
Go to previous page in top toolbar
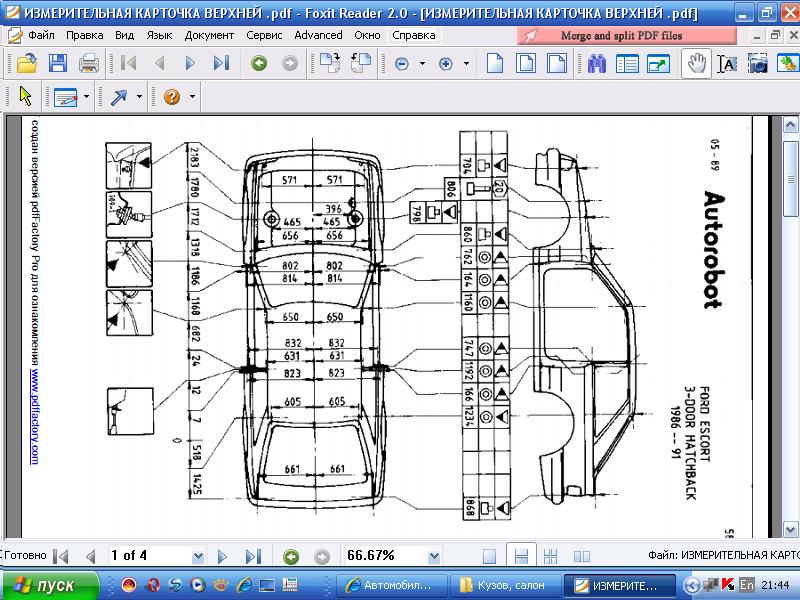[159, 63]
